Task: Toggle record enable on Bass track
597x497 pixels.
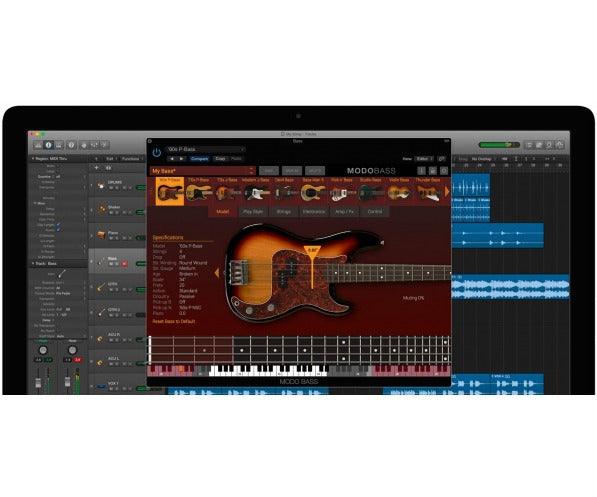Action: (124, 264)
